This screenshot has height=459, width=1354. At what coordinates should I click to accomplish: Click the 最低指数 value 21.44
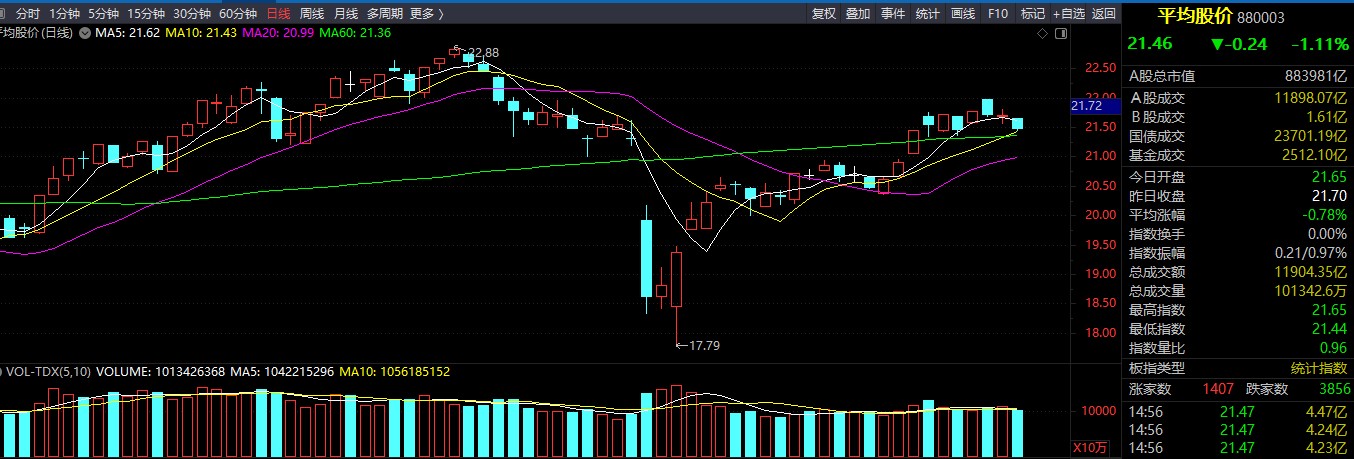tap(1331, 329)
